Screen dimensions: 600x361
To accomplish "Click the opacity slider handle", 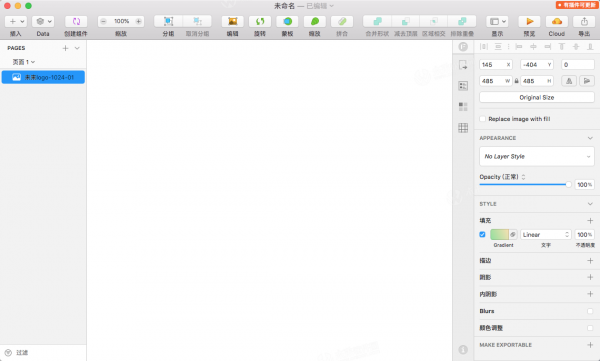I will [569, 185].
